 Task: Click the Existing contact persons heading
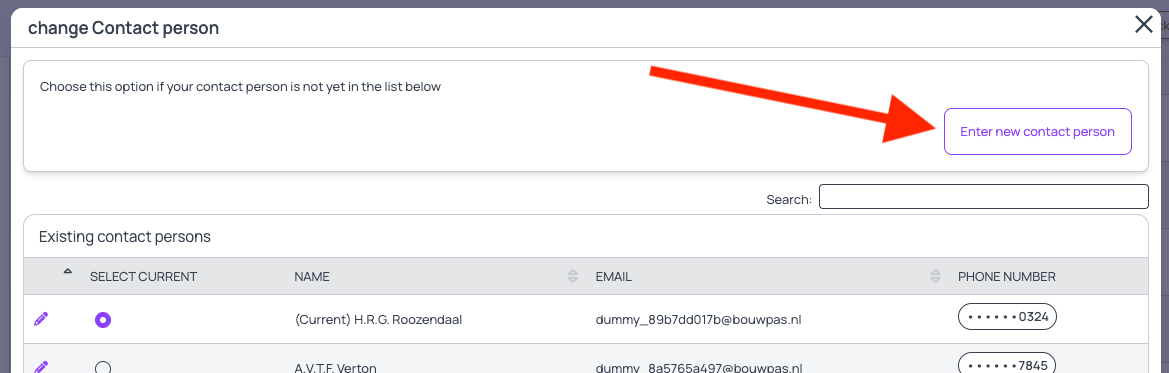[125, 237]
